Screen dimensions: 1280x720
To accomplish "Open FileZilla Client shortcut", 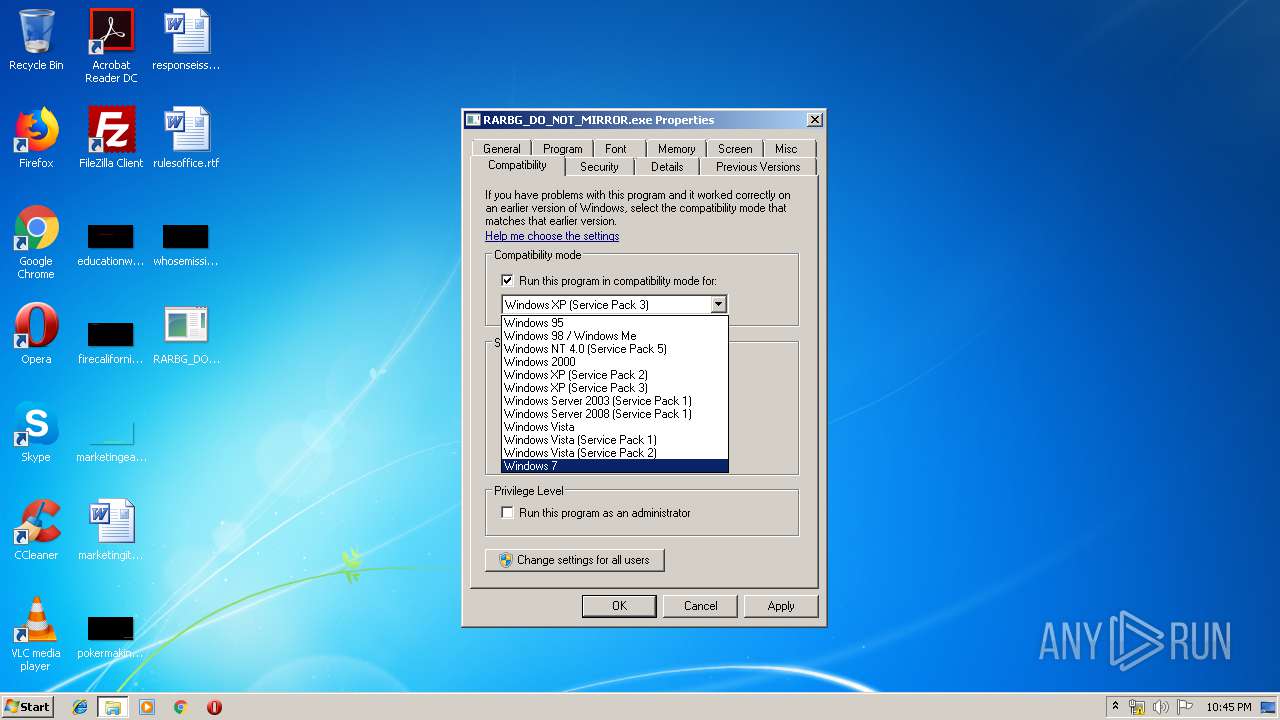I will (x=111, y=138).
